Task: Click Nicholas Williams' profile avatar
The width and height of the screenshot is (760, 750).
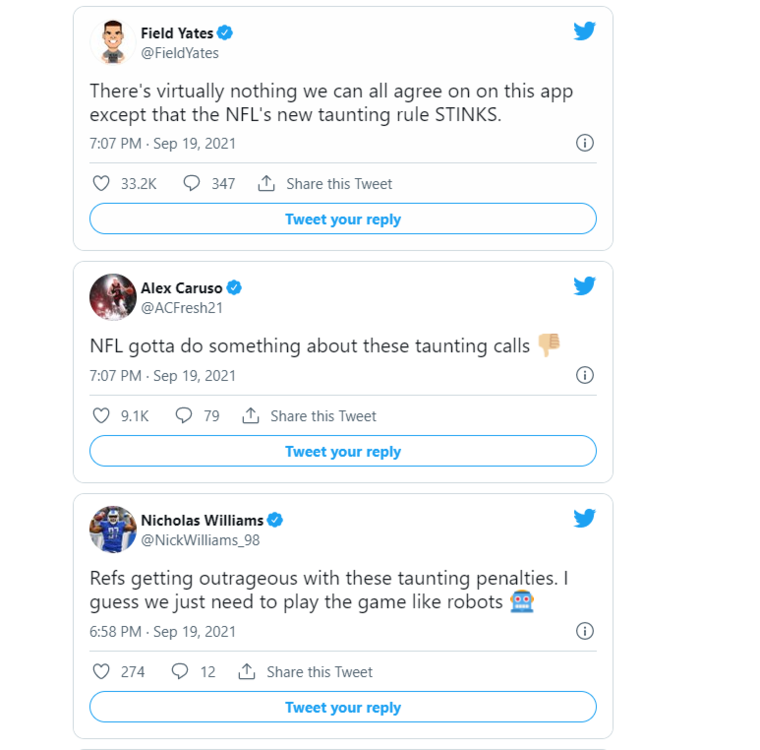Action: (x=113, y=529)
